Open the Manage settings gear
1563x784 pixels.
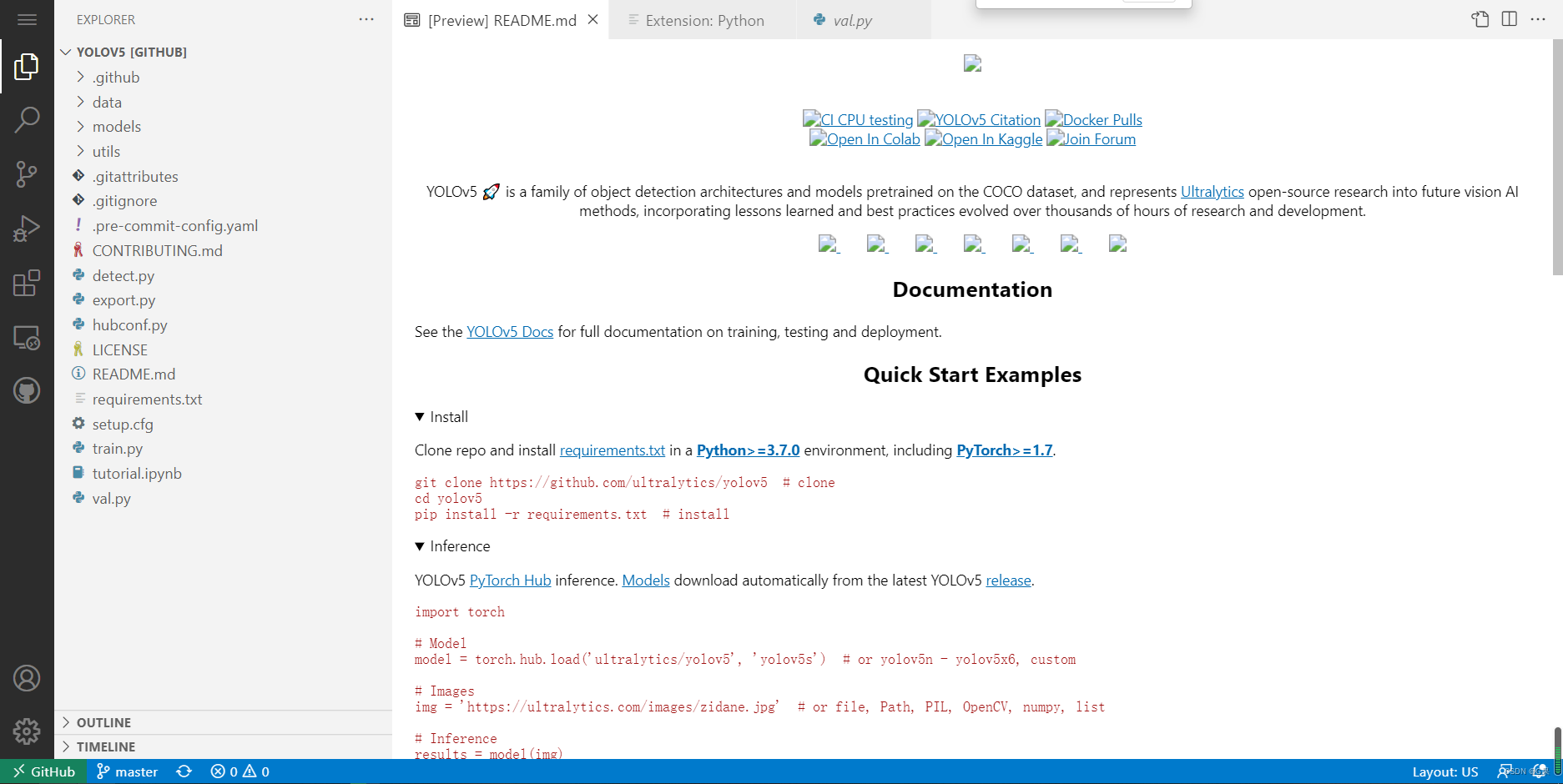(x=27, y=731)
